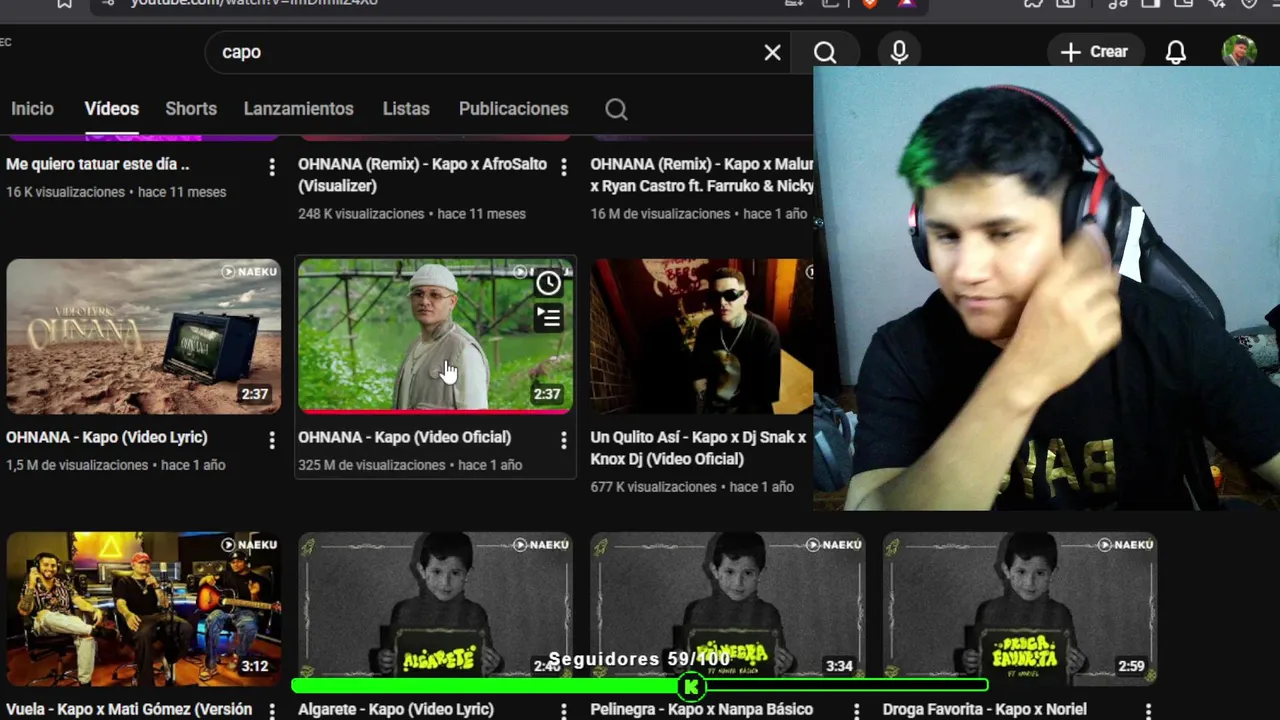Image resolution: width=1280 pixels, height=720 pixels.
Task: Open the Shorts tab
Action: 191,108
